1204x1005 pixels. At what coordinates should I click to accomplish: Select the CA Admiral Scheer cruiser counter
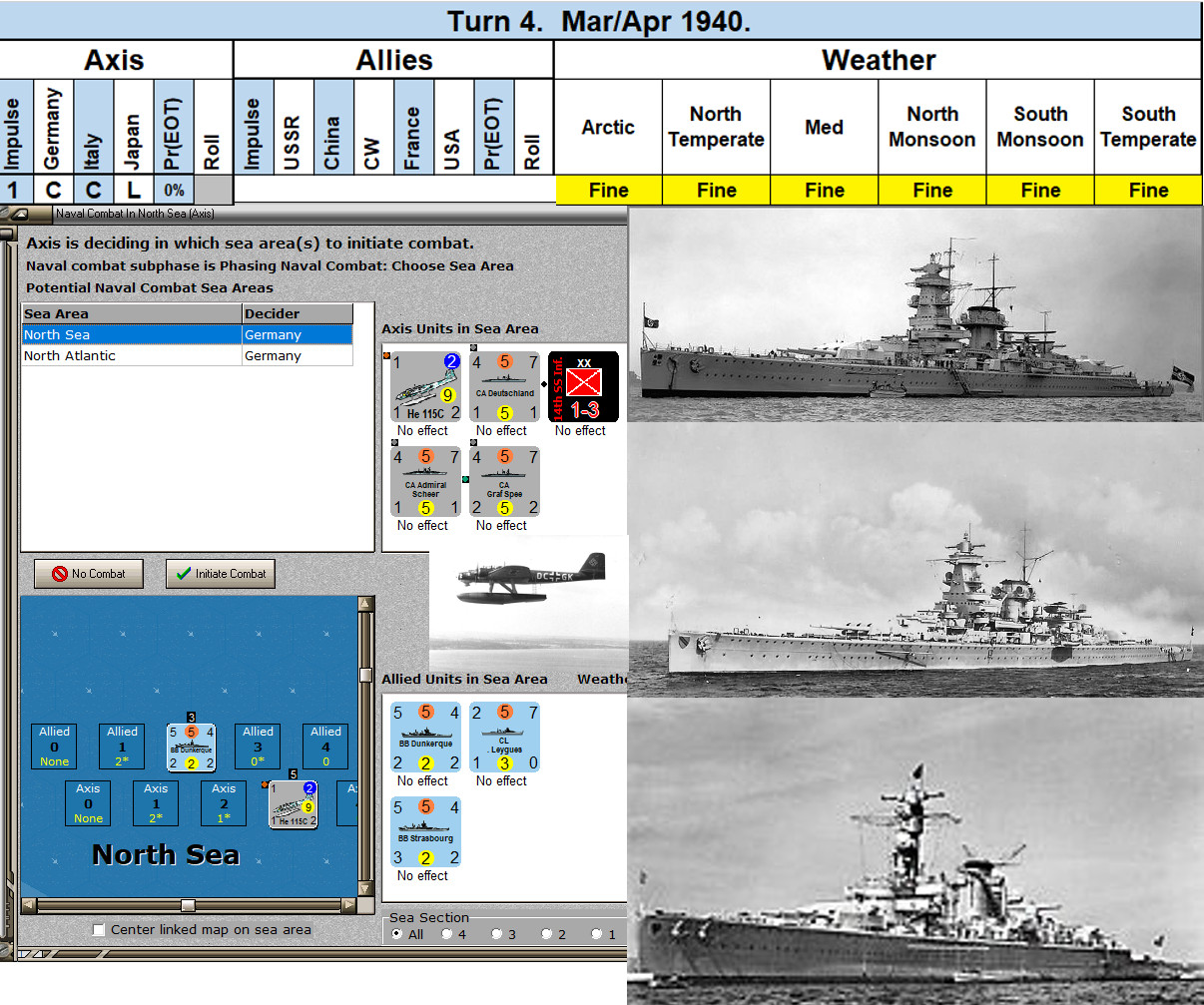426,481
